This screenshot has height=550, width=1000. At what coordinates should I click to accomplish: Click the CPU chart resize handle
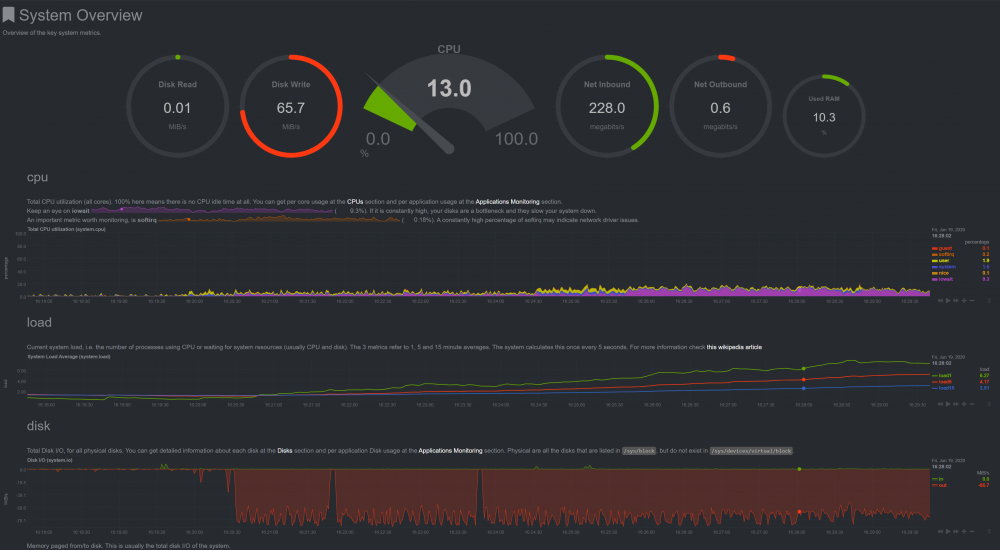(989, 301)
